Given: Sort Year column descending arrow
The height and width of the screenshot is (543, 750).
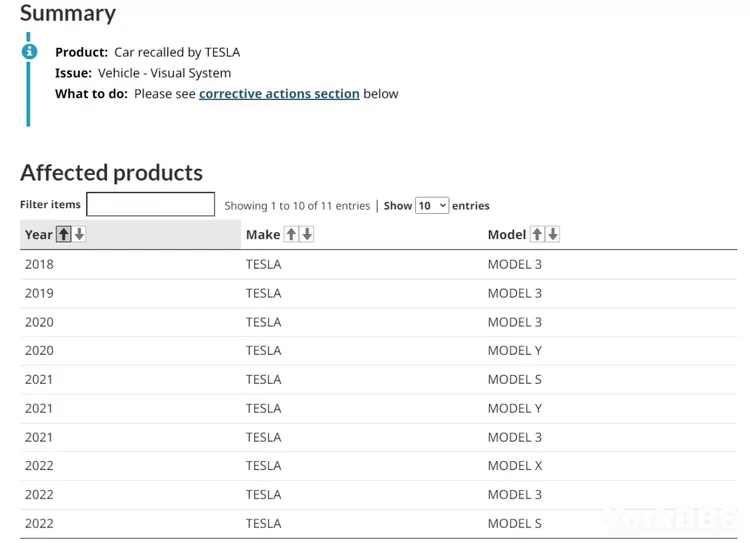Looking at the screenshot, I should (79, 234).
